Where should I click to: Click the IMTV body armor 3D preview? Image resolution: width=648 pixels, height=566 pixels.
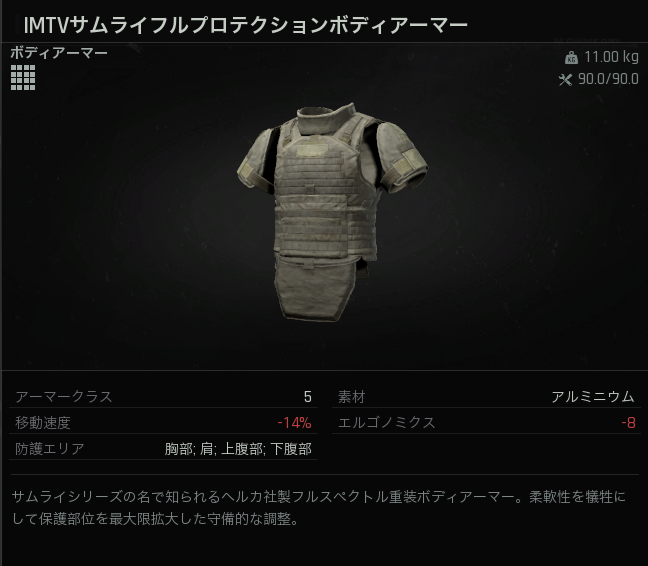point(333,212)
